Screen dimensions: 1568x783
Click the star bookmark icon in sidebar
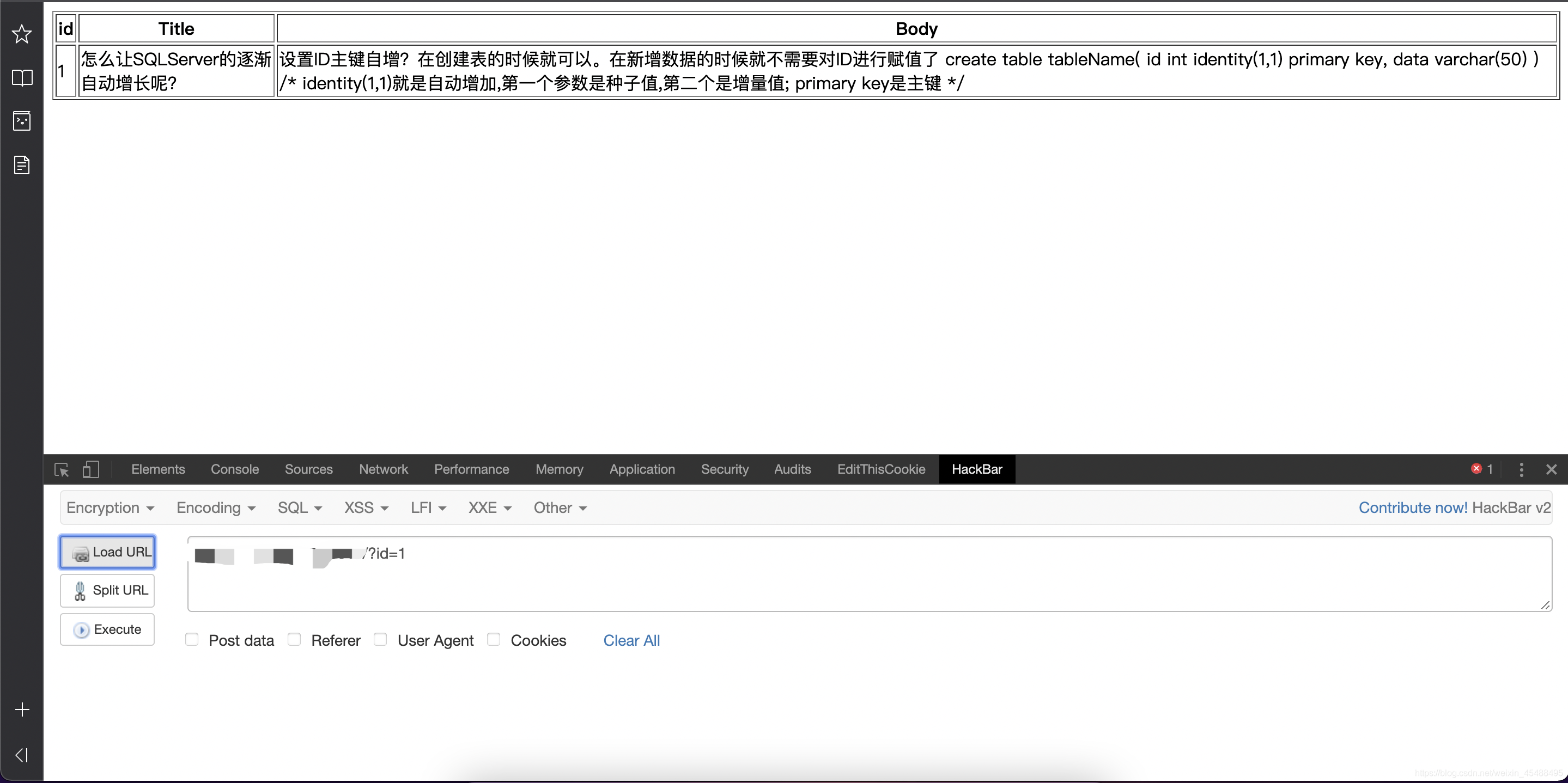(x=22, y=34)
